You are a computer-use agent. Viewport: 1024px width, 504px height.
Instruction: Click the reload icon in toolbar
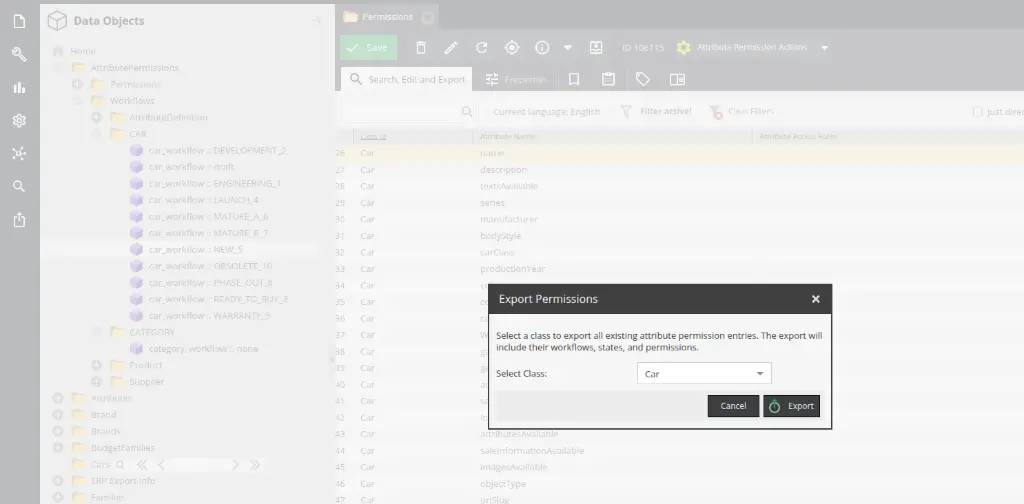pyautogui.click(x=482, y=48)
